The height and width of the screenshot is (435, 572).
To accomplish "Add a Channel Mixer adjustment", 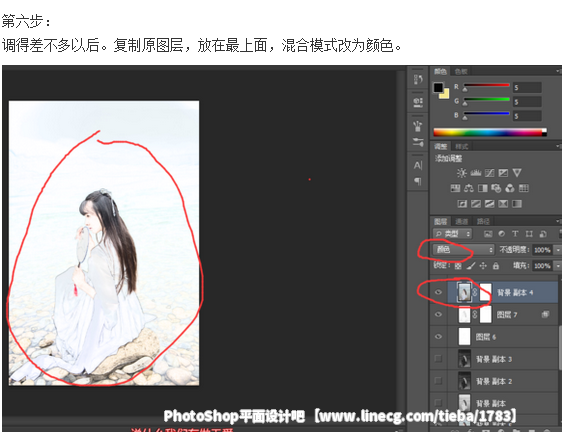I will click(510, 188).
